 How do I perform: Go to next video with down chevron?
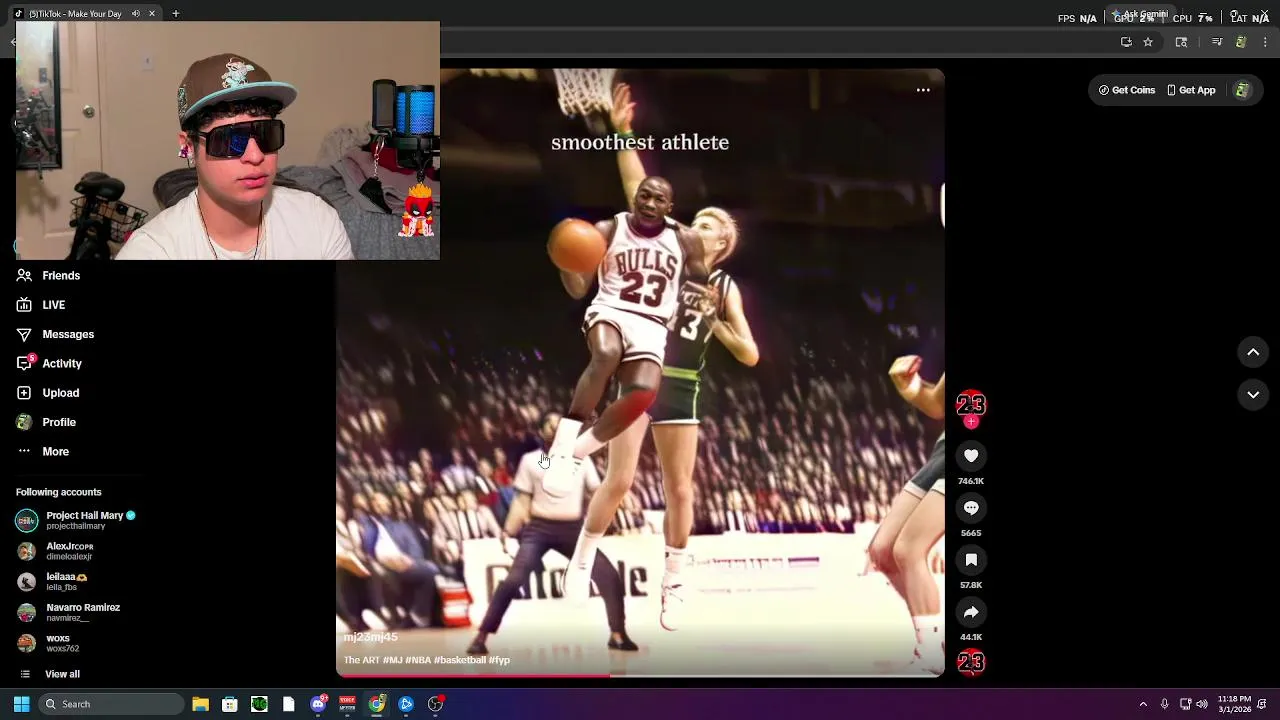coord(1253,395)
